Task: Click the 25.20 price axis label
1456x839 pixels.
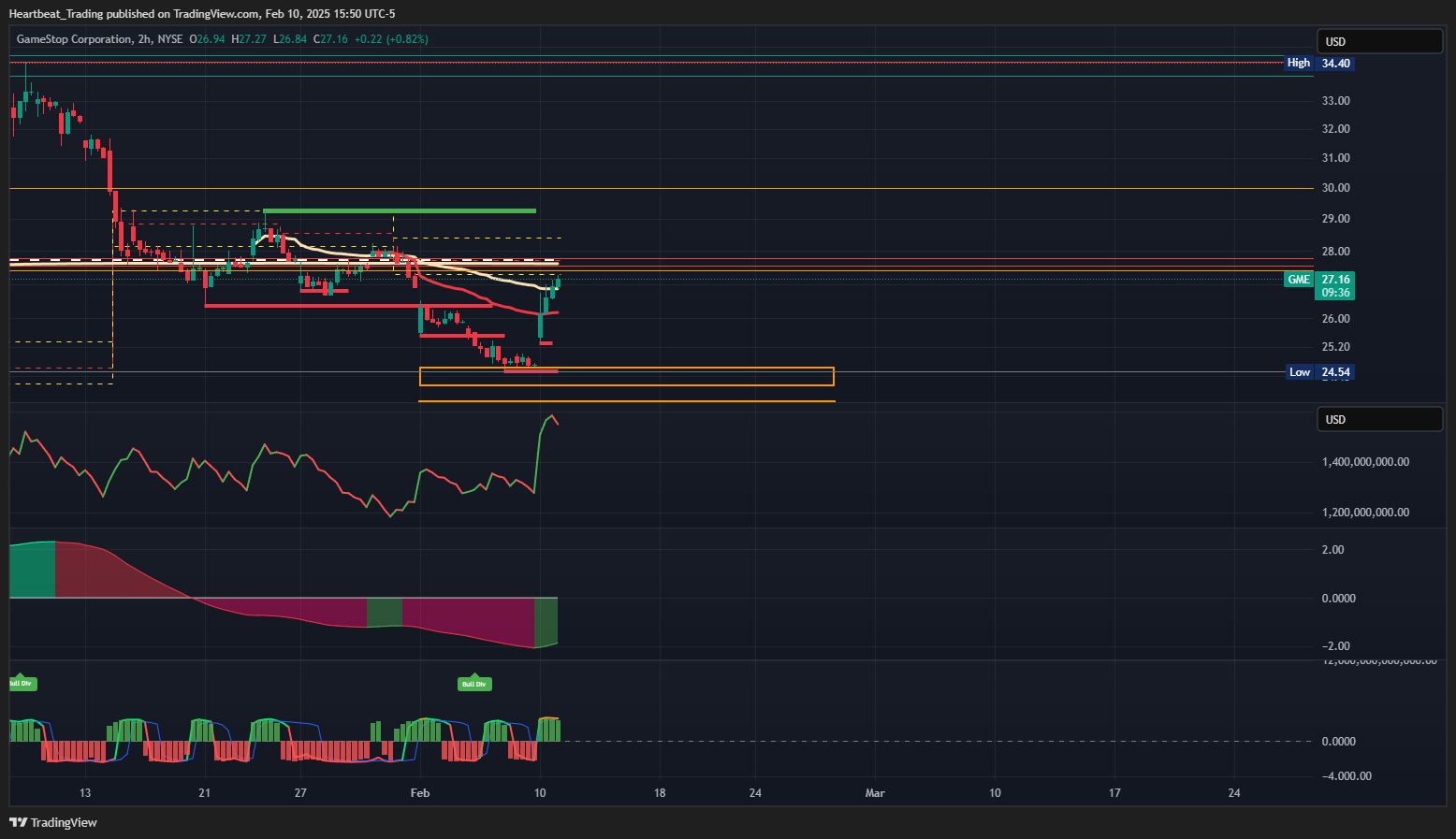Action: click(x=1335, y=347)
